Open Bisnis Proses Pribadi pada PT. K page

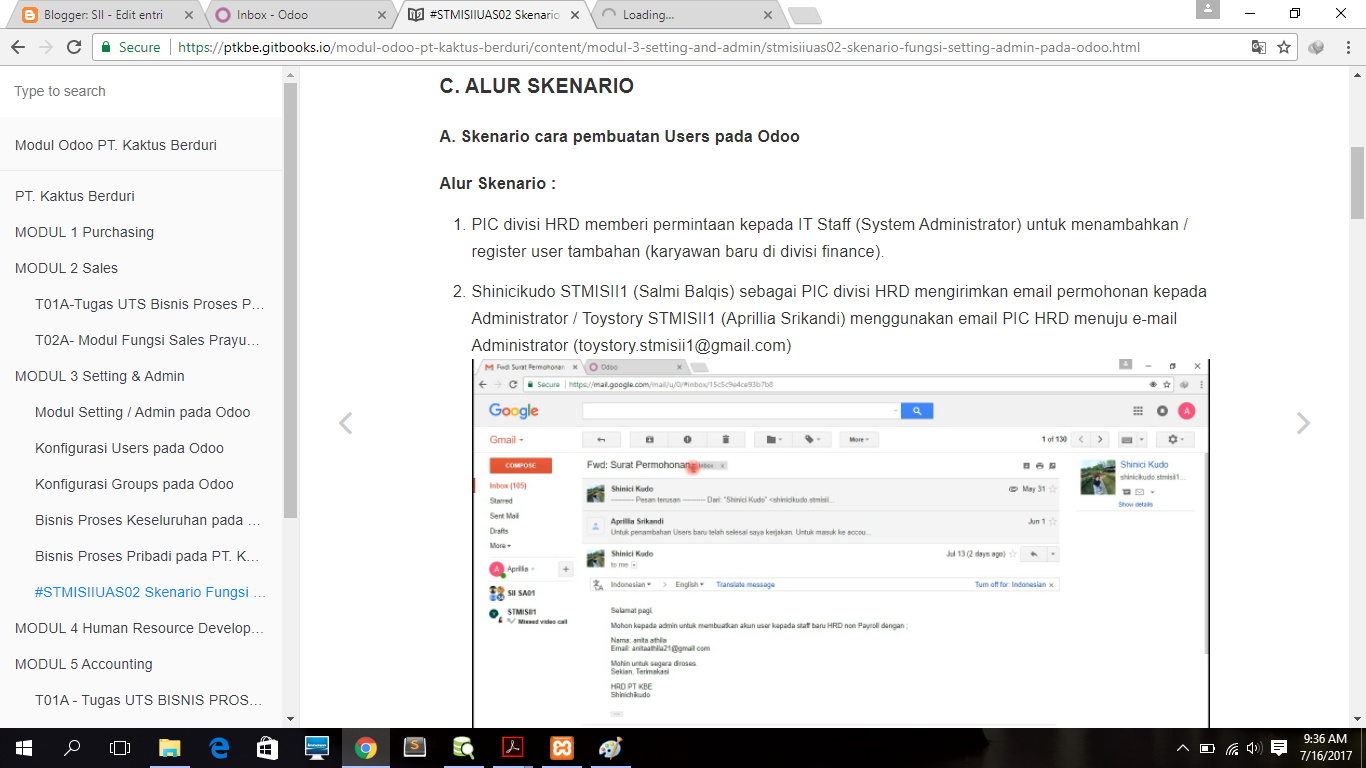coord(148,556)
